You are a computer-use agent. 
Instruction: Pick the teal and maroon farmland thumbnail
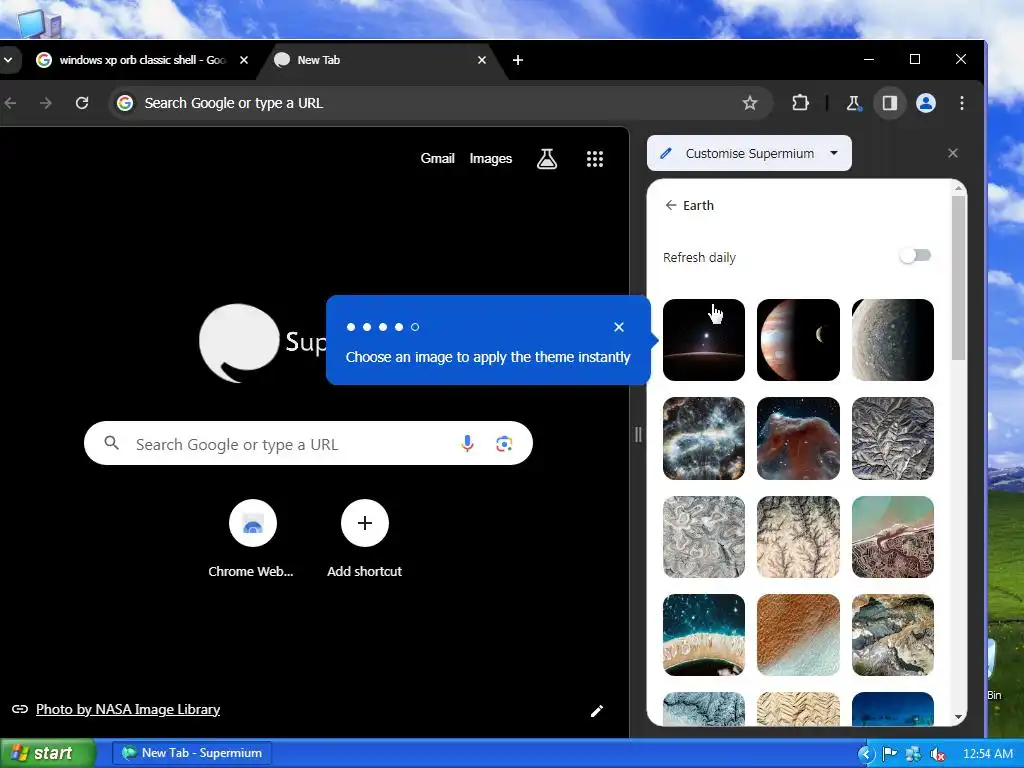pyautogui.click(x=893, y=537)
